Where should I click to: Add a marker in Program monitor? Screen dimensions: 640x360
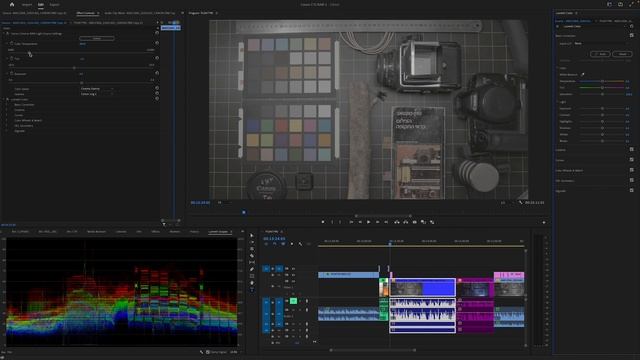click(323, 222)
